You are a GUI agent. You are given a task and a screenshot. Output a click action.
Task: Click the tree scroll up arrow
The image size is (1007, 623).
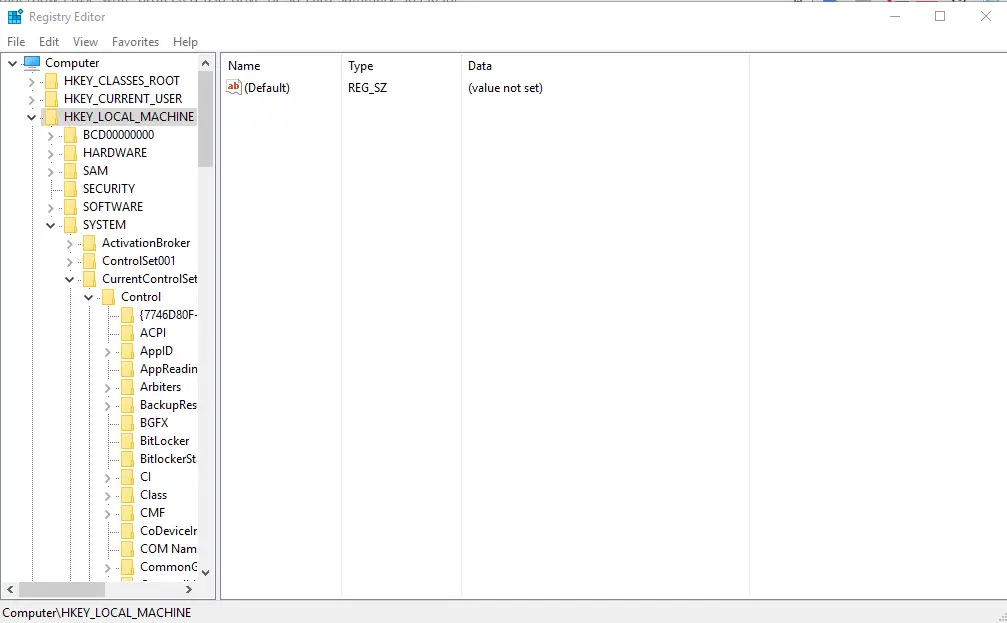coord(206,63)
